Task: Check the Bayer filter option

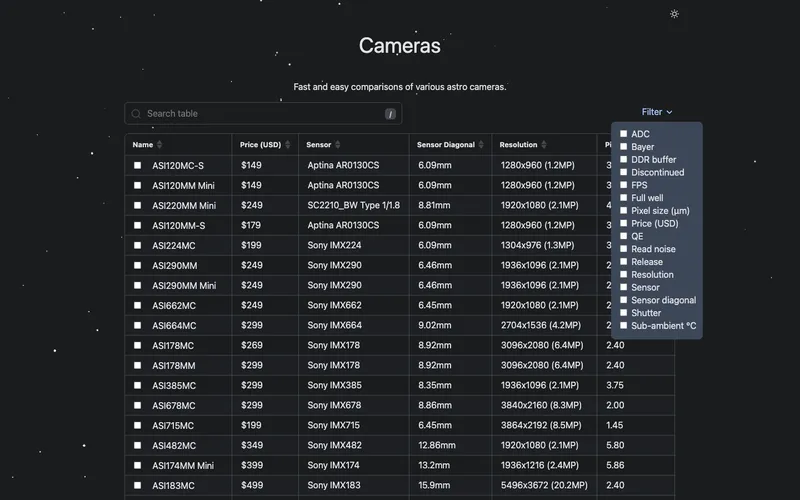Action: pos(623,146)
